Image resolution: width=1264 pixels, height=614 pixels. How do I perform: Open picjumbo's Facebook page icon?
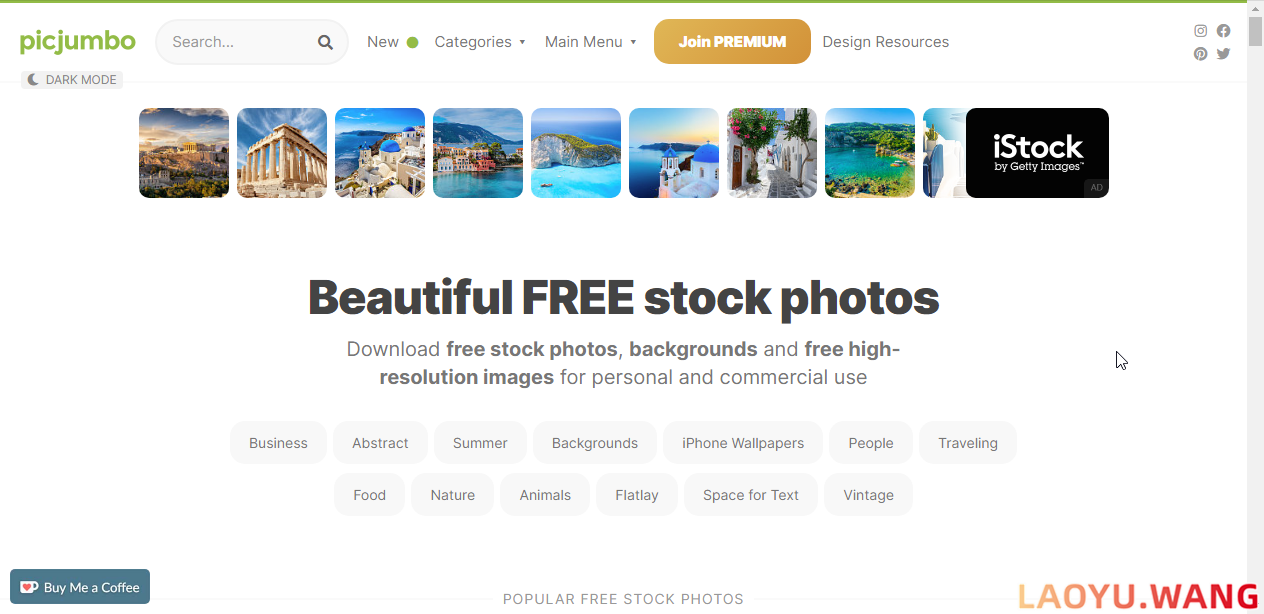pyautogui.click(x=1223, y=31)
